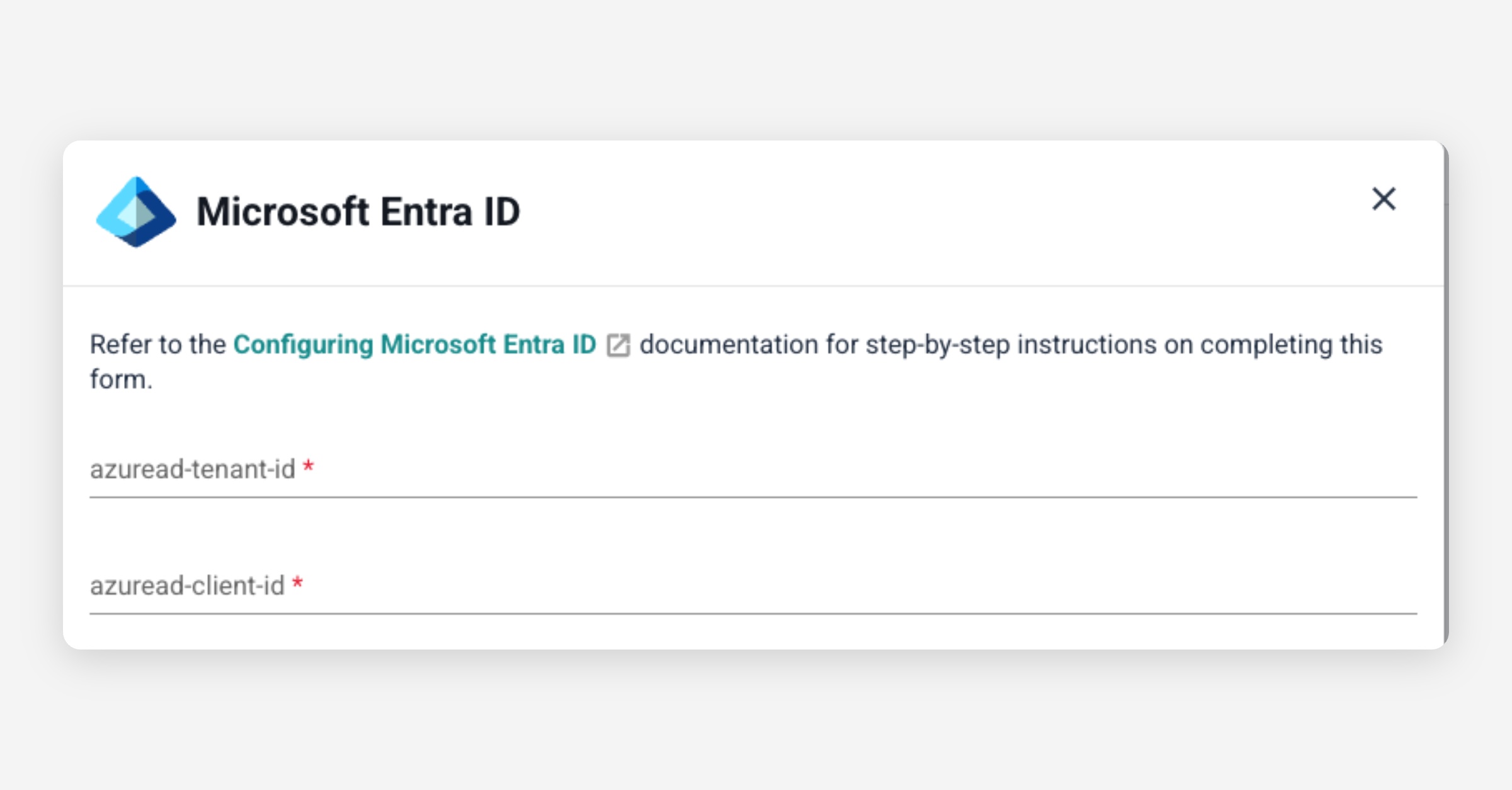Click the Microsoft Entra ID logo icon
Screen dimensions: 1512x790
pyautogui.click(x=136, y=212)
